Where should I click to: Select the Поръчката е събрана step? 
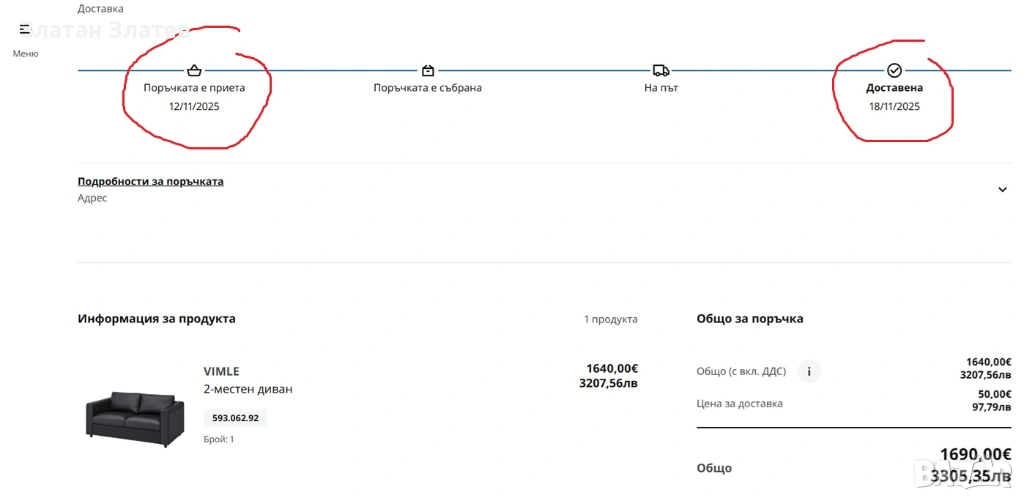(427, 88)
